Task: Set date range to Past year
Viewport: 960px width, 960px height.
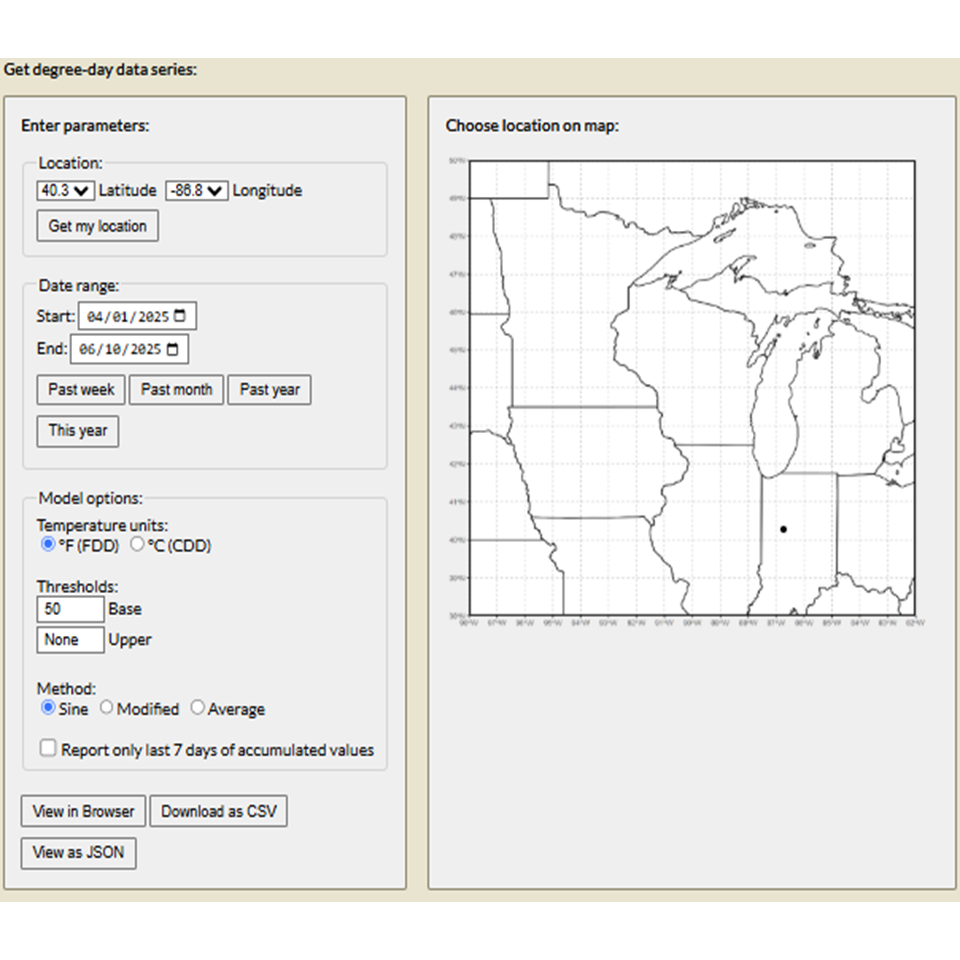Action: coord(269,390)
